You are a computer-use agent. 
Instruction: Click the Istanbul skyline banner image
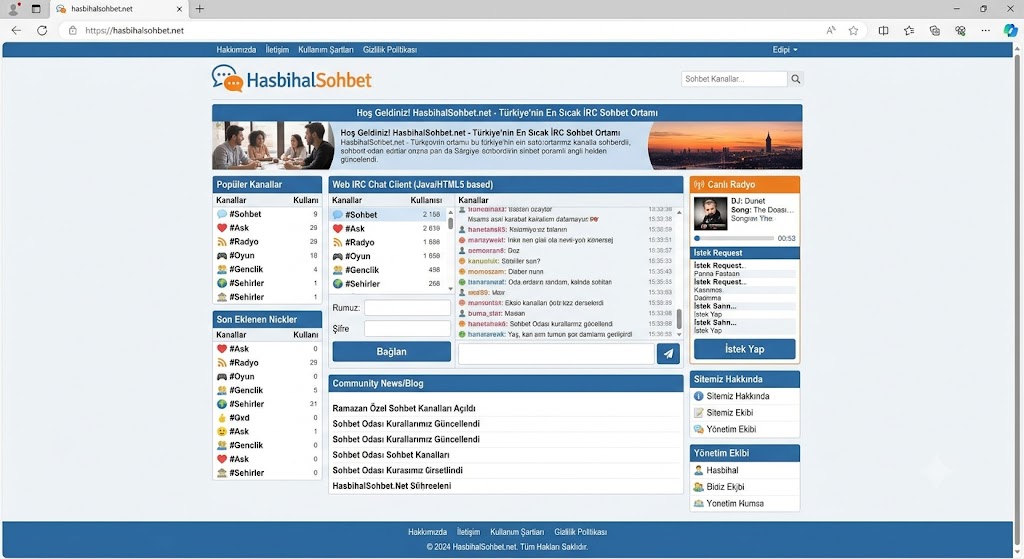(725, 146)
